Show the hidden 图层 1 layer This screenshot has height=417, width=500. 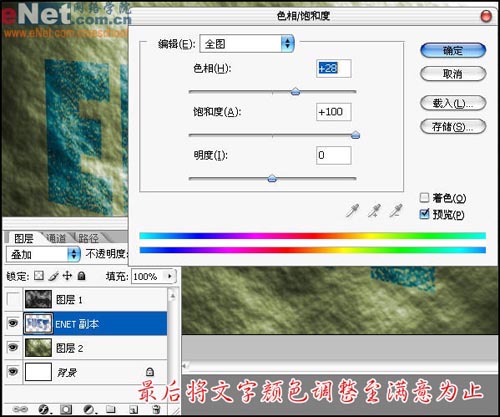click(13, 299)
